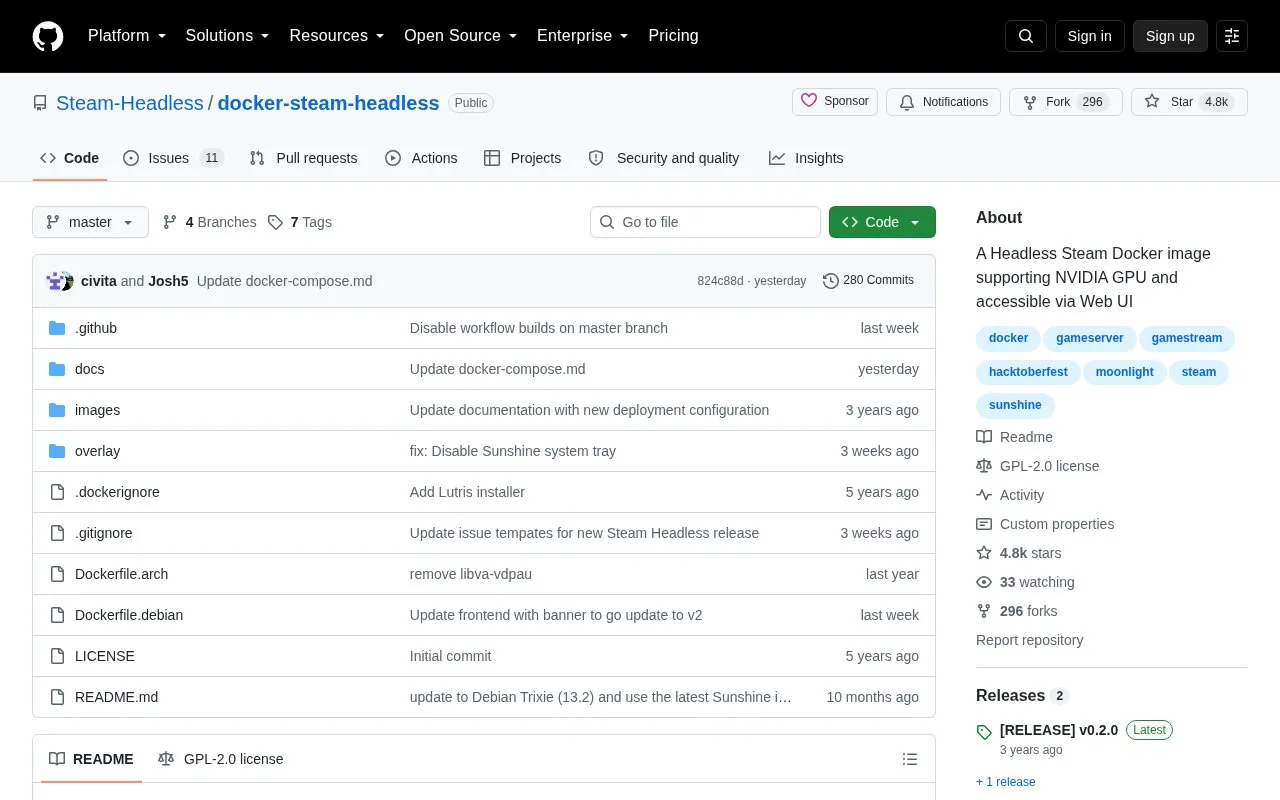Click the Sign in button
The image size is (1280, 800).
tap(1089, 36)
